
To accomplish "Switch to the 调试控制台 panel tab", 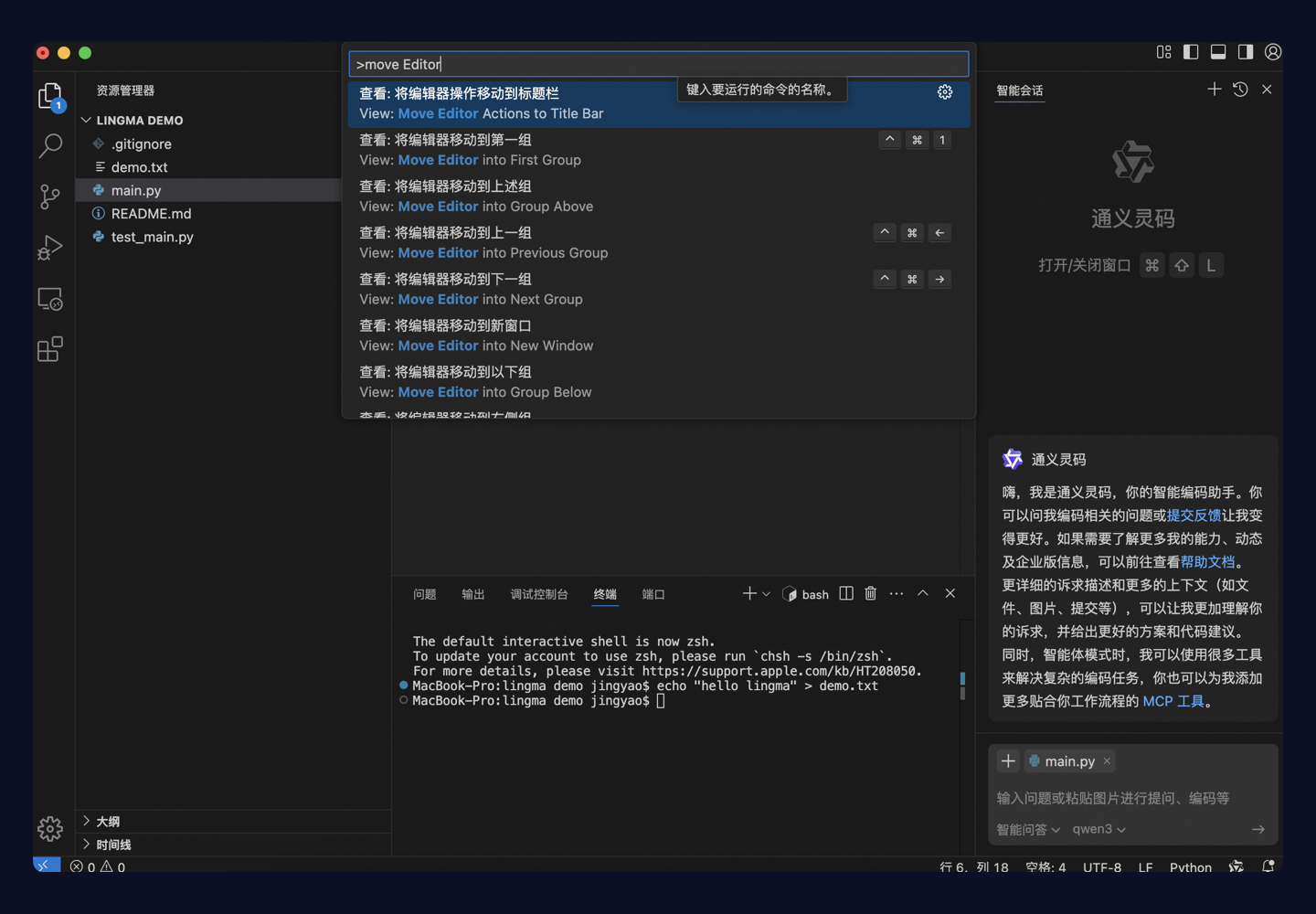I will point(539,594).
